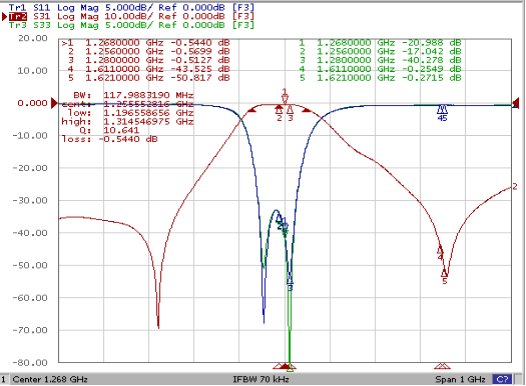Click marker pair on bottom frequency axis right
The height and width of the screenshot is (386, 526).
pos(442,366)
